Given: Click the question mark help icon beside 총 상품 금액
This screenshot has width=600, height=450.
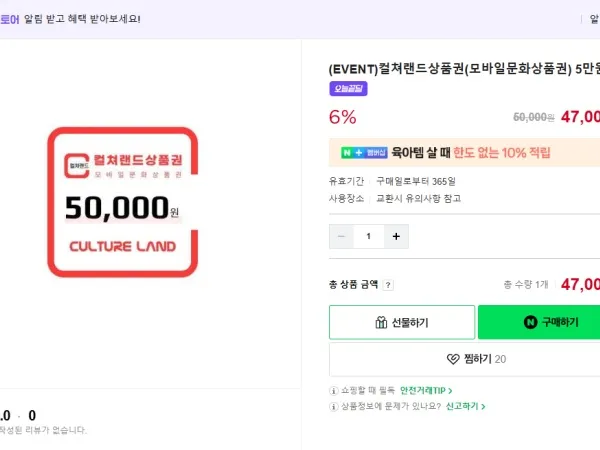Looking at the screenshot, I should 389,285.
